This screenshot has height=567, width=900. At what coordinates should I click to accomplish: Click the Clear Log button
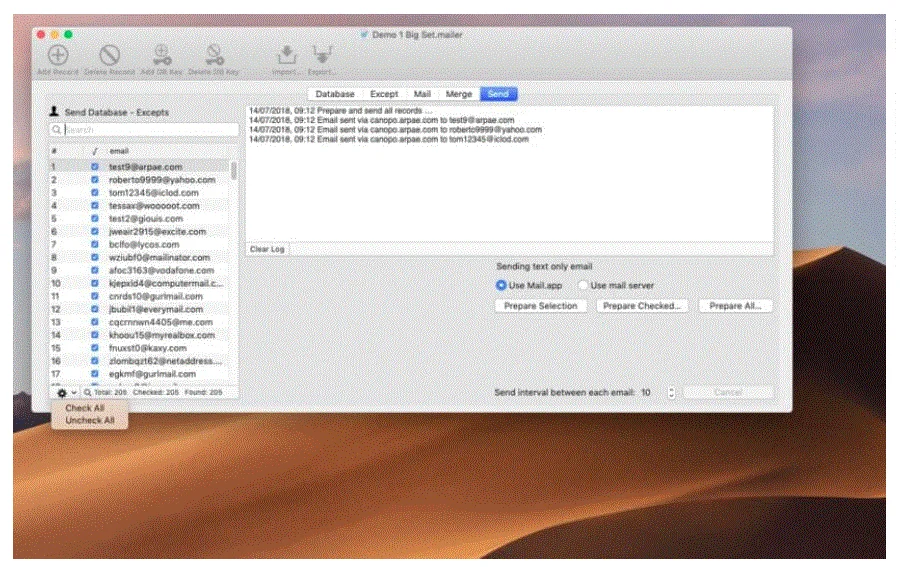(x=267, y=250)
